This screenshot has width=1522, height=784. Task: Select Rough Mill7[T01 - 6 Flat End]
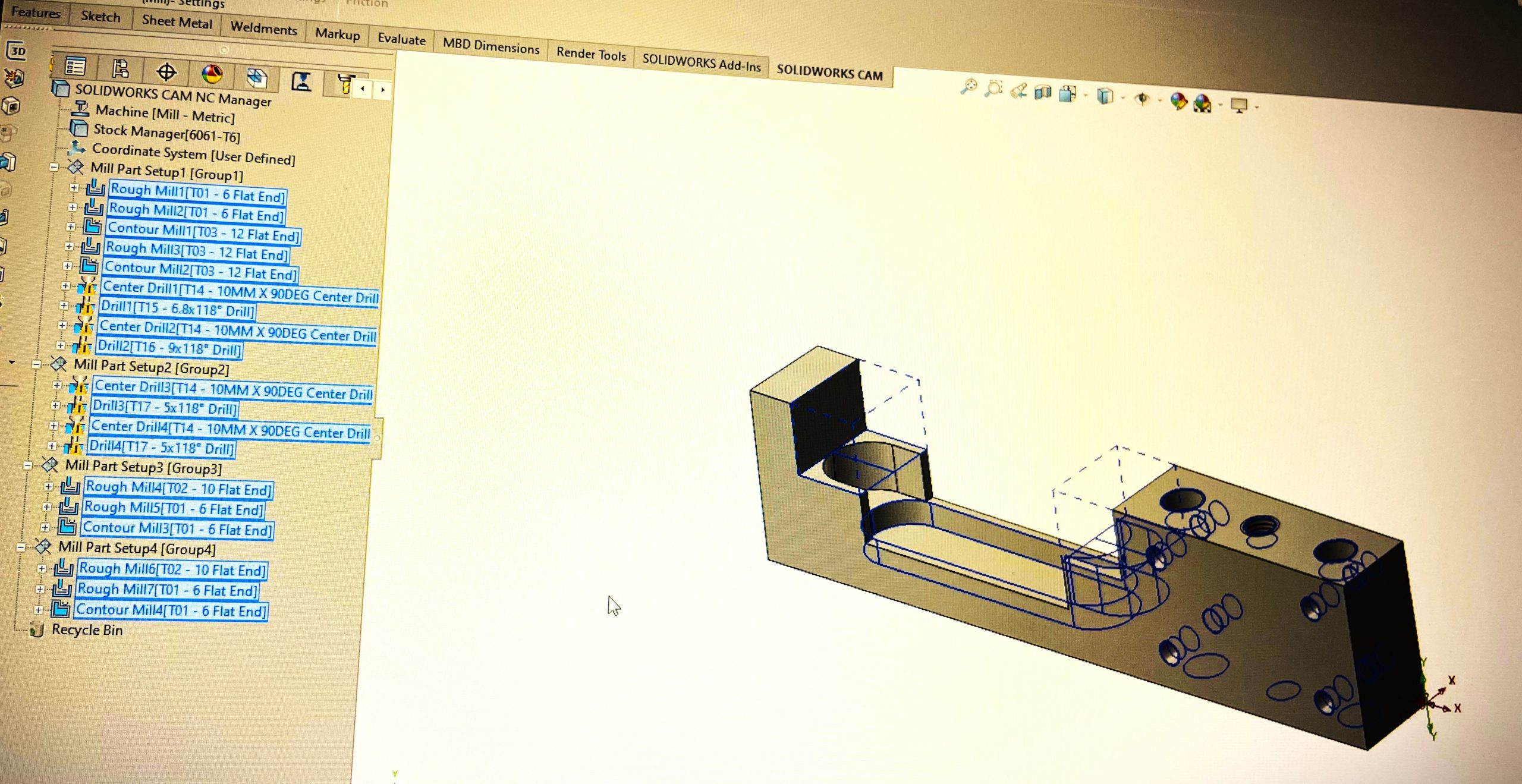[167, 590]
